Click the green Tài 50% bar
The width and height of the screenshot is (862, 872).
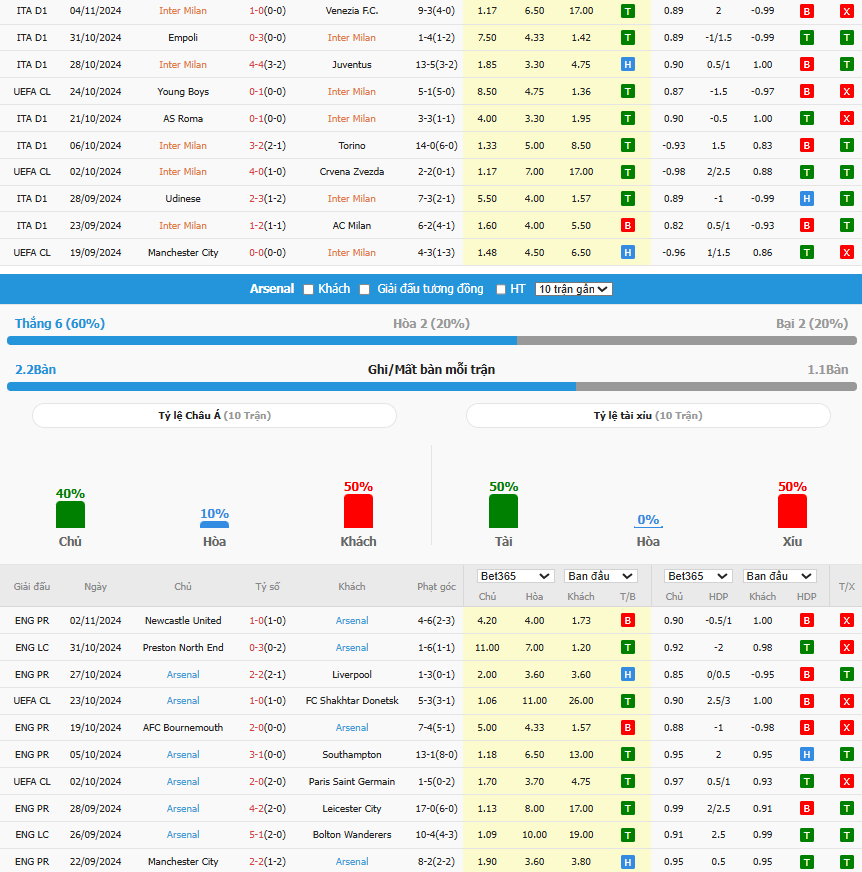pyautogui.click(x=503, y=511)
